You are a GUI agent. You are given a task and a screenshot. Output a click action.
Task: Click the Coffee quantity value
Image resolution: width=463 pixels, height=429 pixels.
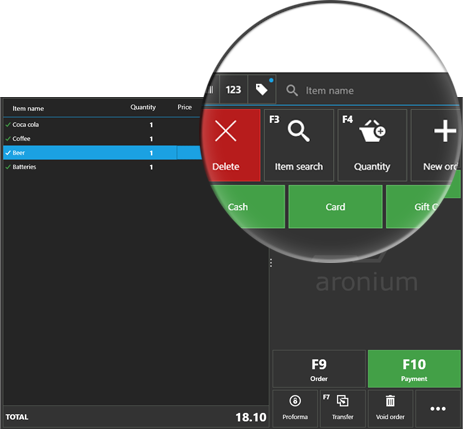click(151, 139)
